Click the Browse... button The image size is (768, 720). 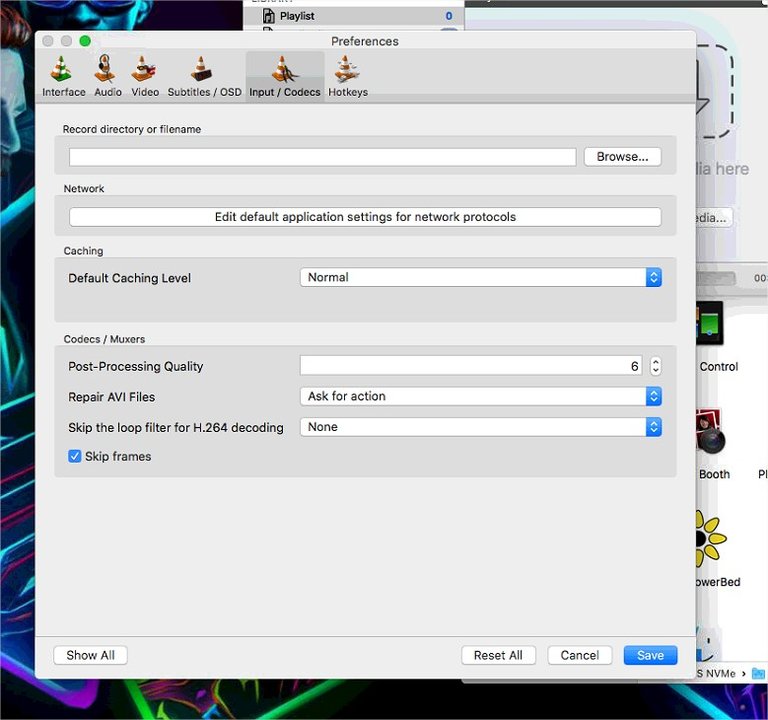[x=623, y=157]
